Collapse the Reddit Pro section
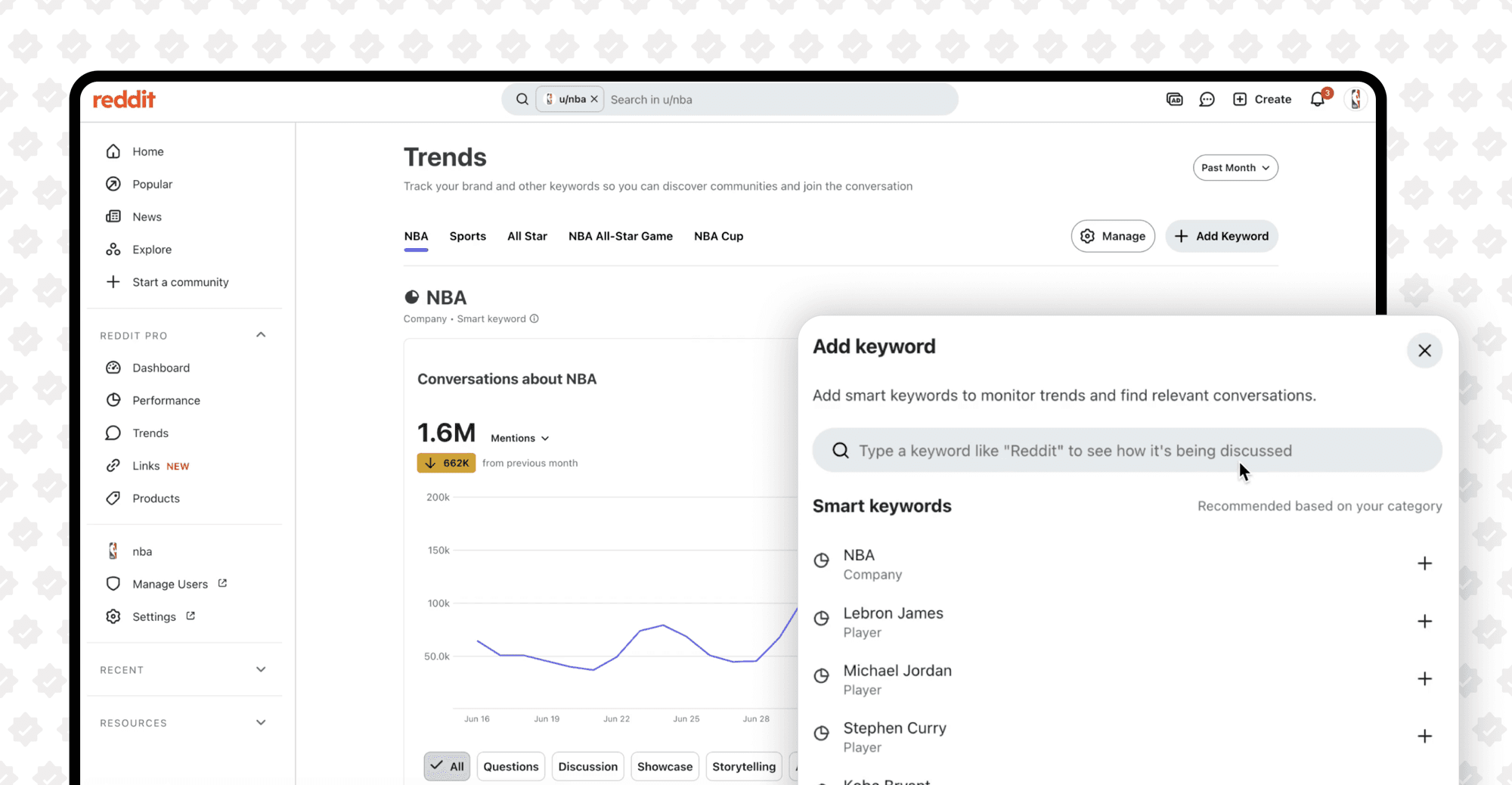This screenshot has width=1512, height=785. click(261, 335)
